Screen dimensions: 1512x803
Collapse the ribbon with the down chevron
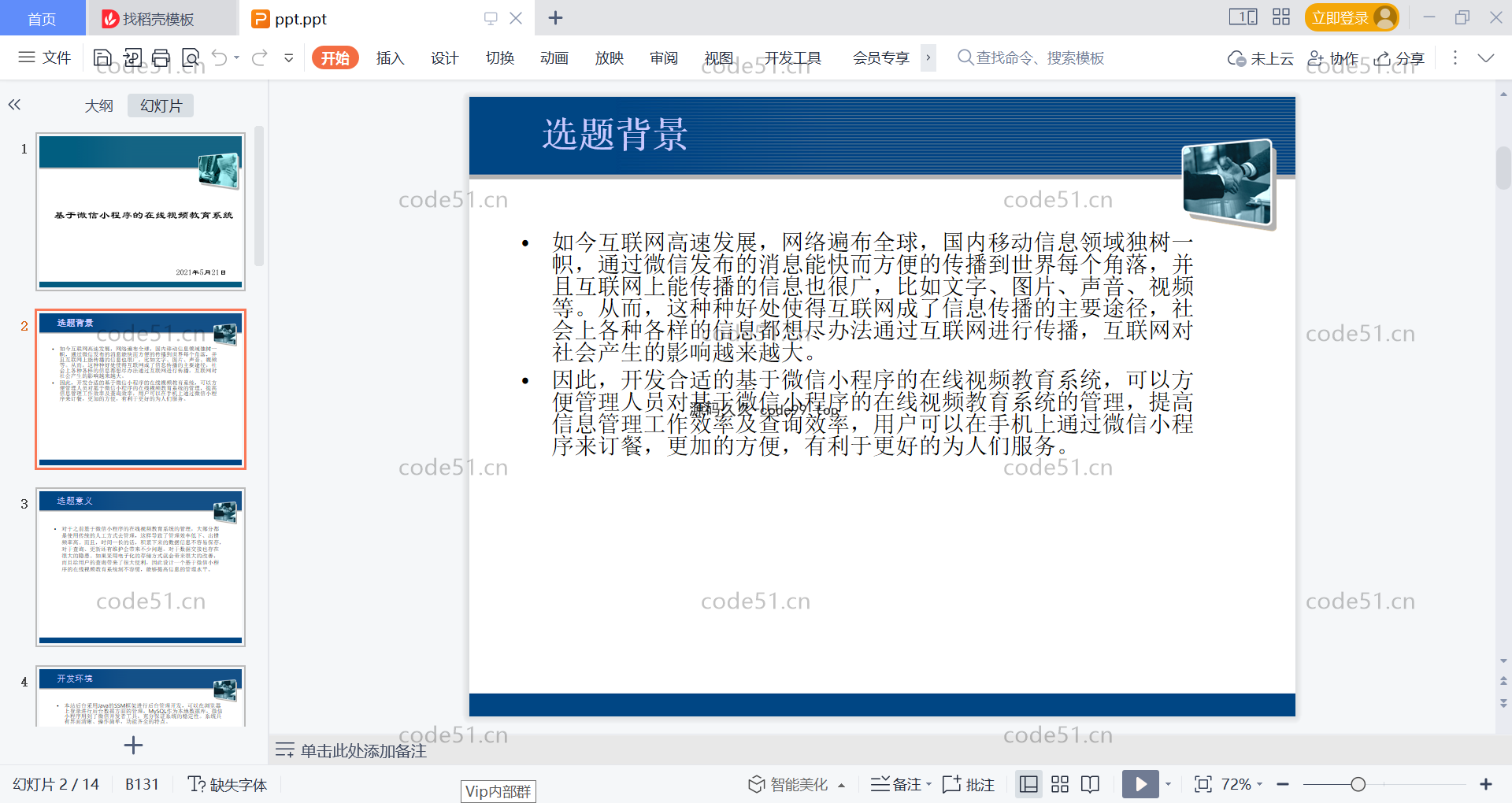click(x=1486, y=57)
